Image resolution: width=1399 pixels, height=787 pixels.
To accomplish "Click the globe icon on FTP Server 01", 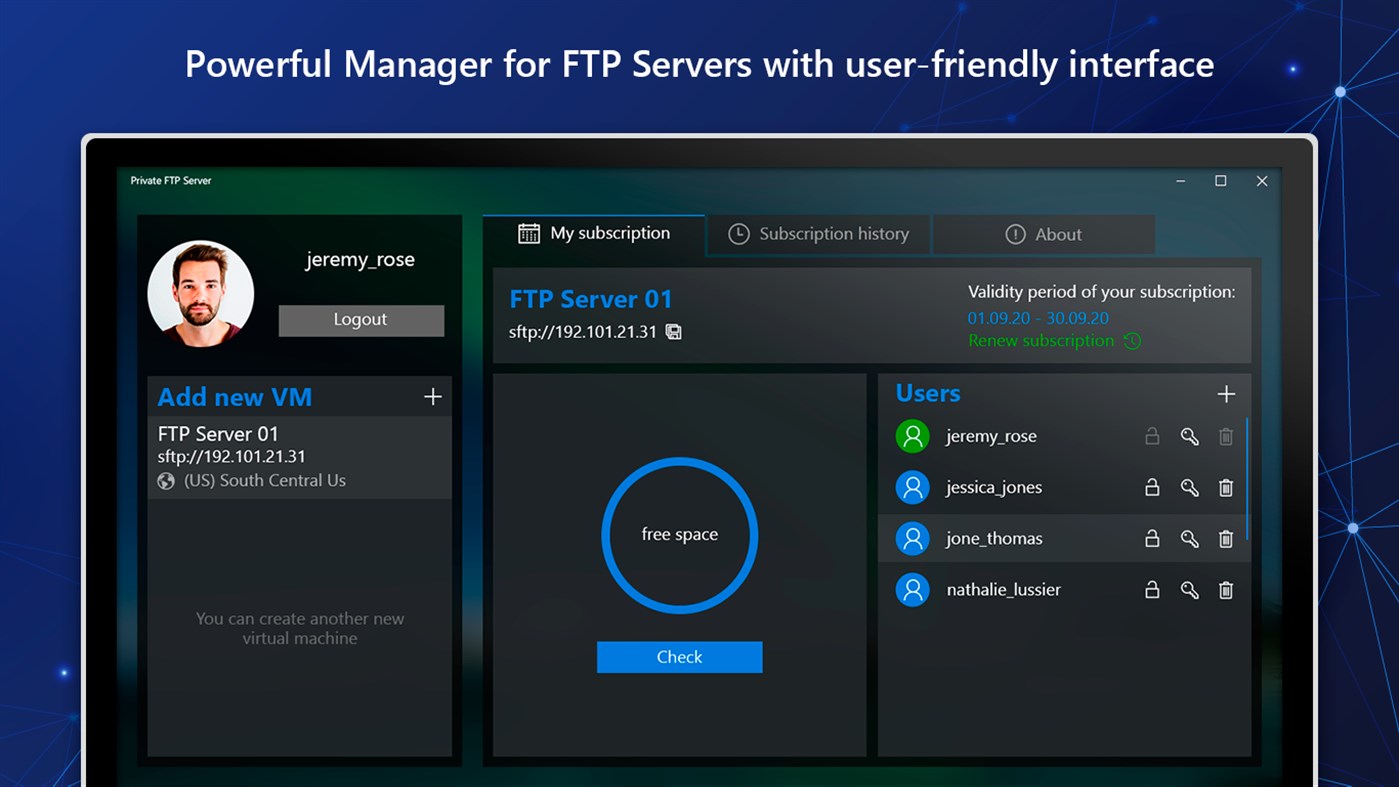I will 166,480.
